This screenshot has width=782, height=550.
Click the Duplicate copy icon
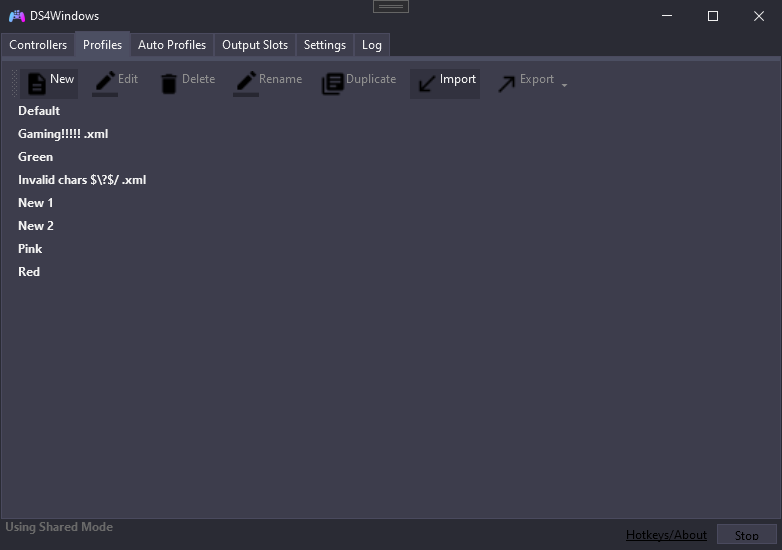click(332, 84)
